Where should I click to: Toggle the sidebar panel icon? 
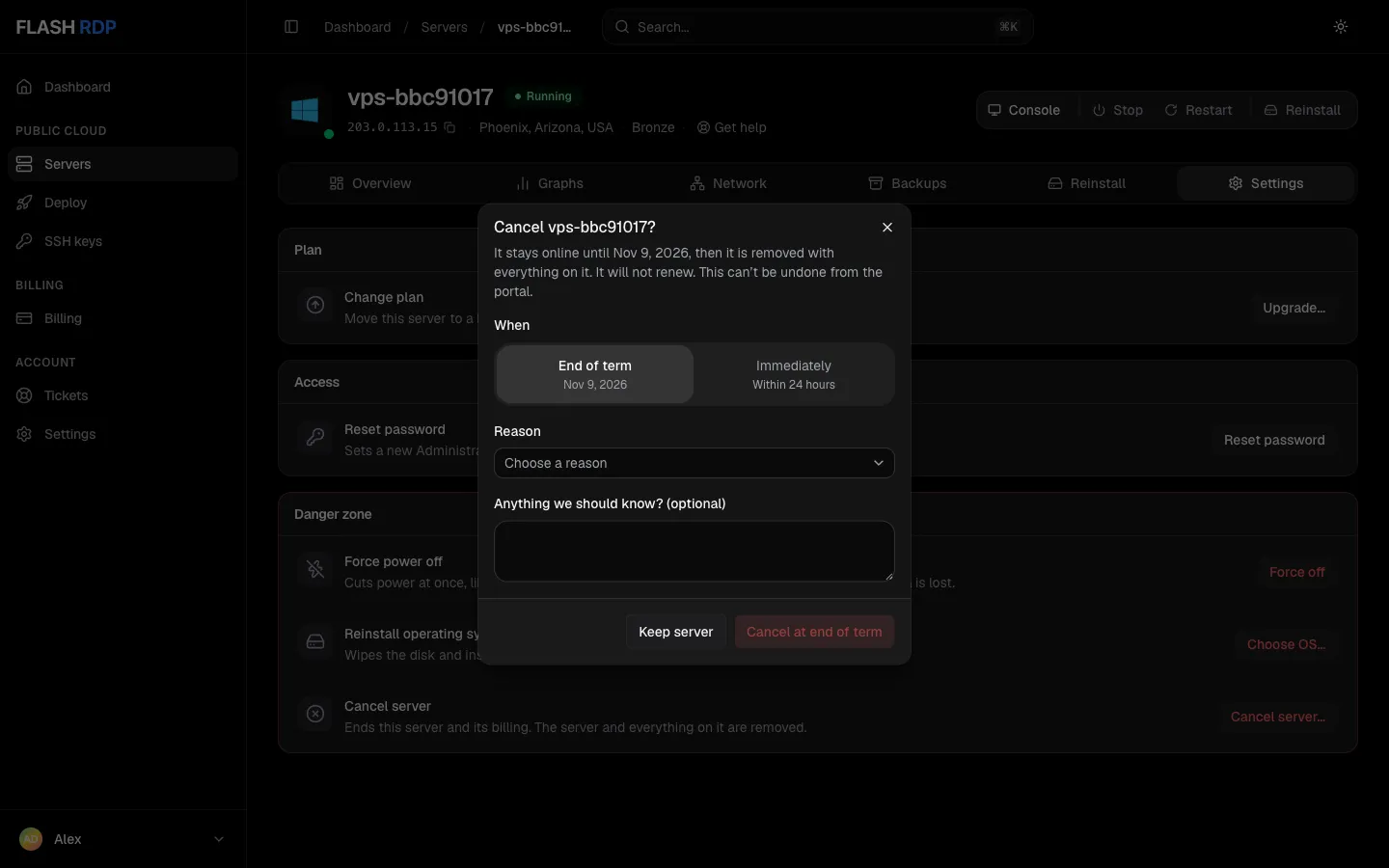coord(291,27)
